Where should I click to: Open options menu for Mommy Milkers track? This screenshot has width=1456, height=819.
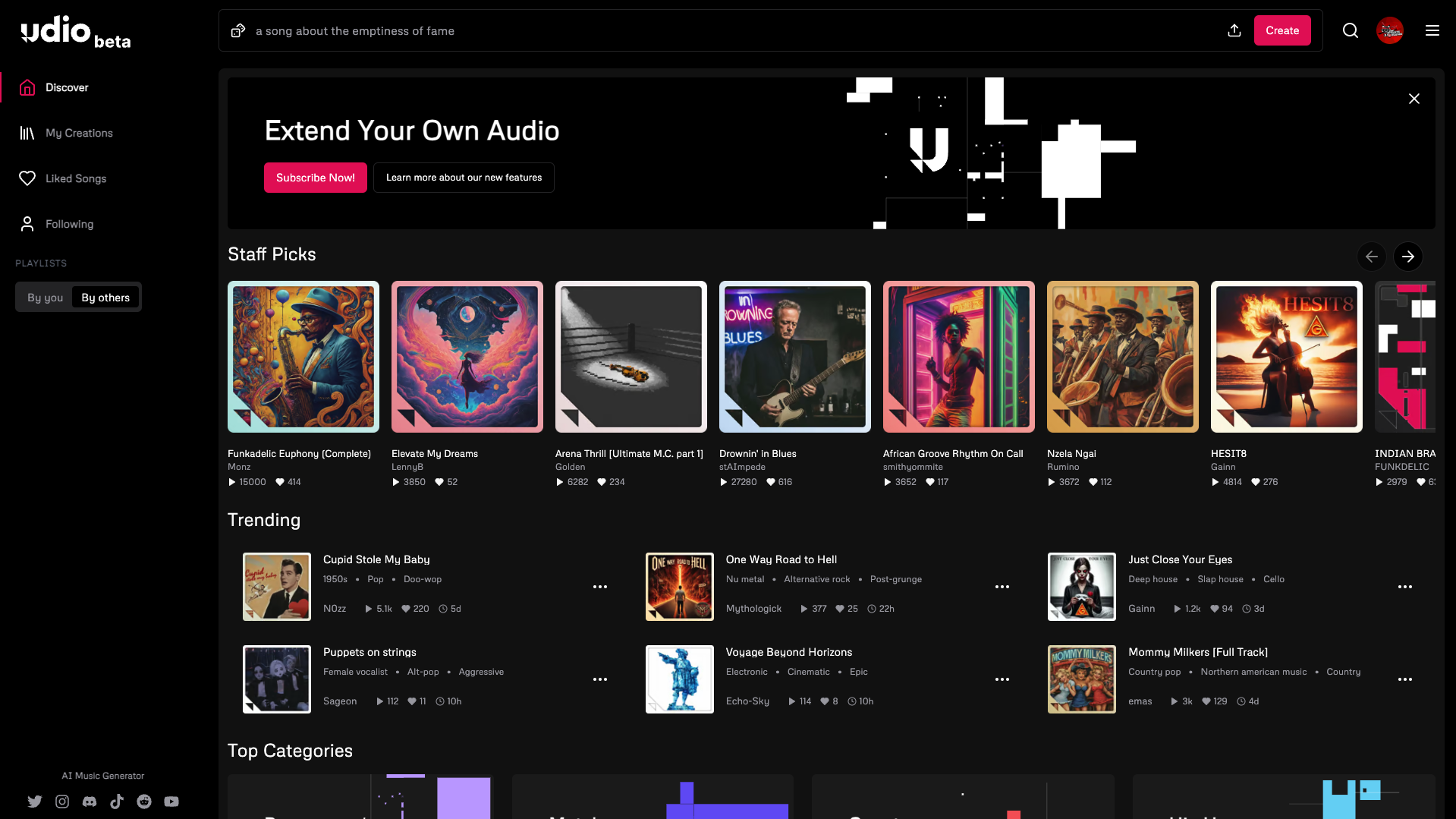(1404, 679)
